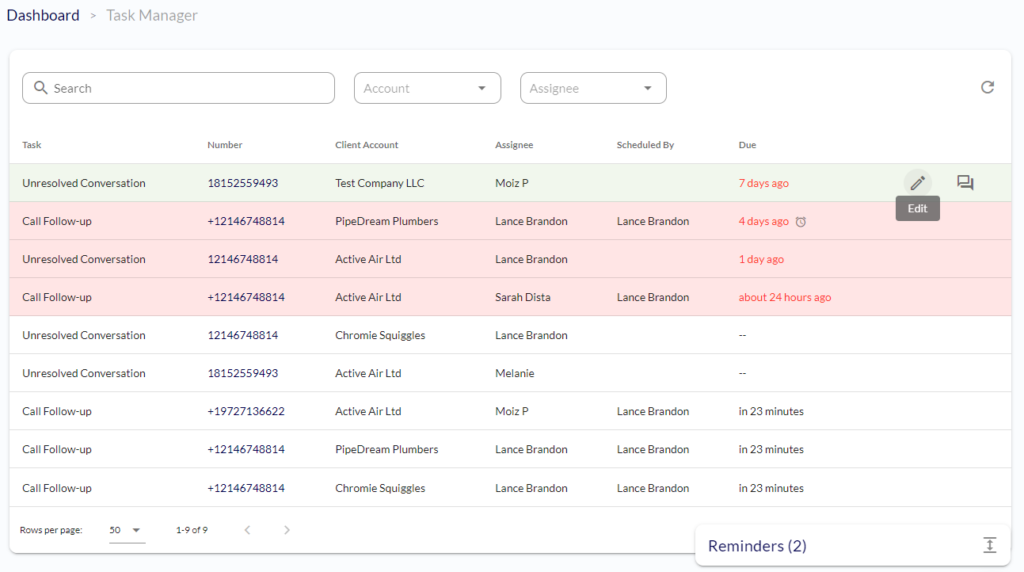The width and height of the screenshot is (1024, 572).
Task: Change rows per page from 50
Action: point(126,530)
